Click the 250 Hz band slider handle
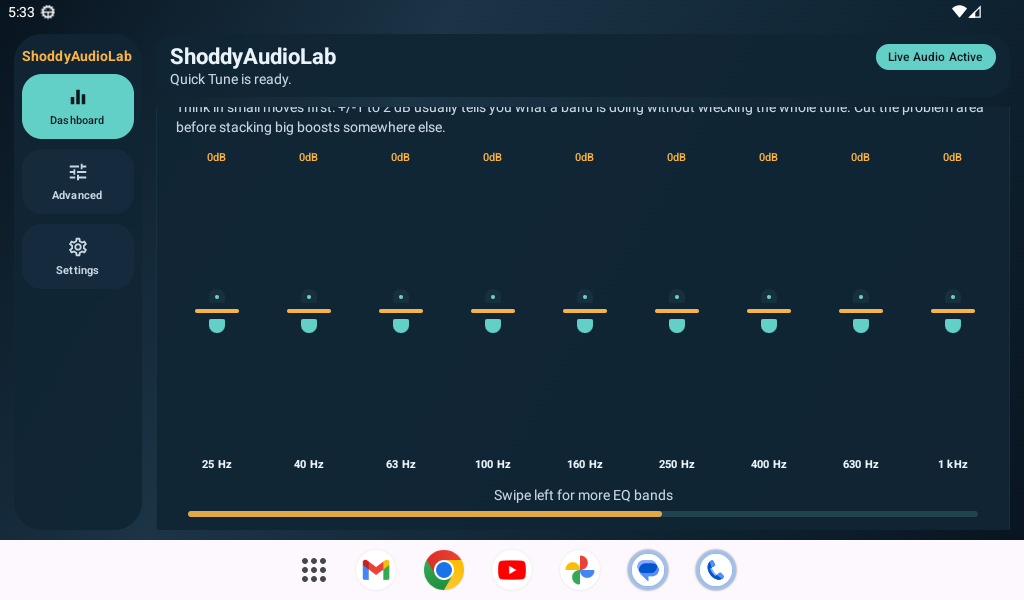The width and height of the screenshot is (1024, 600). tap(677, 311)
